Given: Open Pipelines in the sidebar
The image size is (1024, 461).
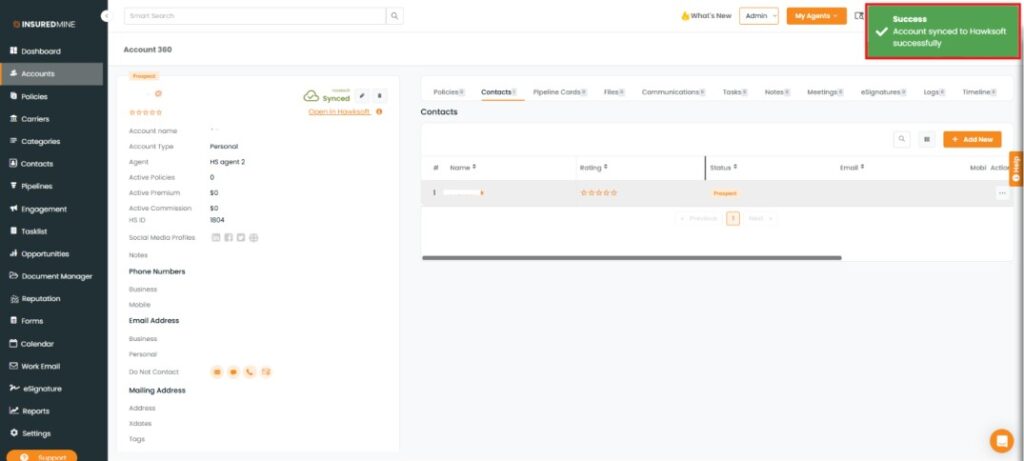Looking at the screenshot, I should (x=37, y=186).
